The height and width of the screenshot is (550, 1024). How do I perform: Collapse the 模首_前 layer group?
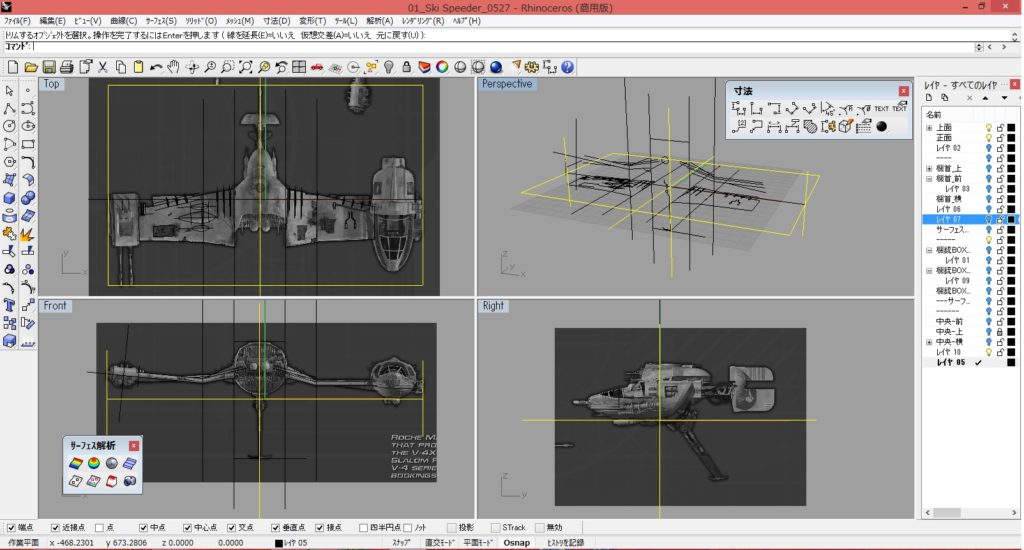tap(929, 178)
